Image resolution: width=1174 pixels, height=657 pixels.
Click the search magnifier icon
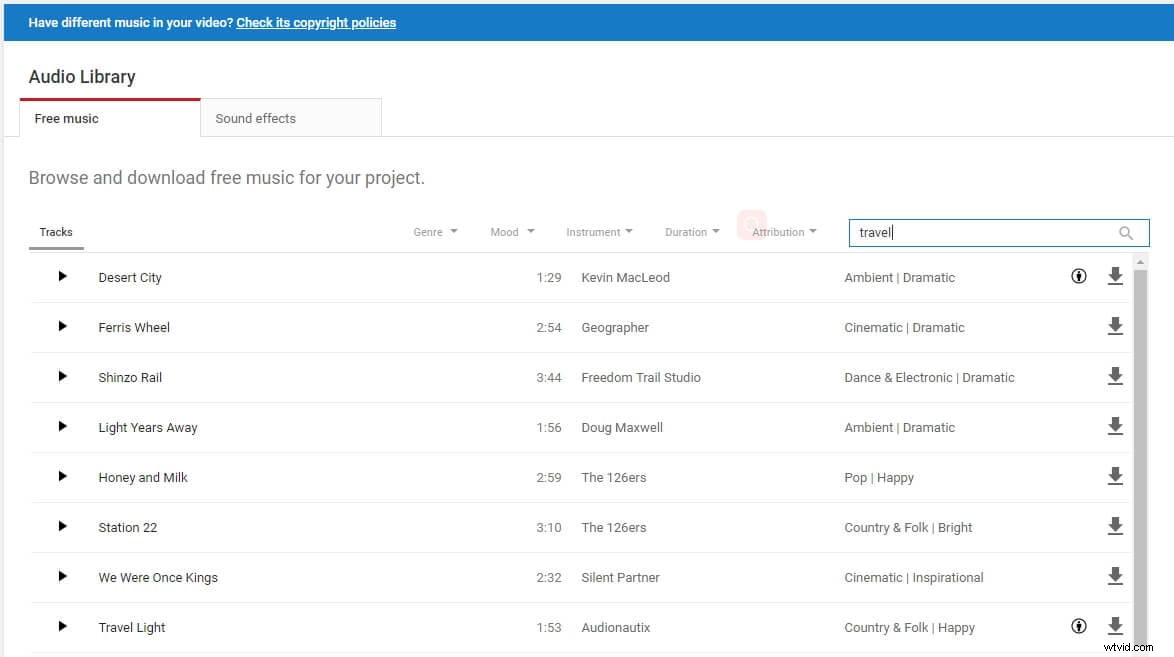click(1126, 233)
